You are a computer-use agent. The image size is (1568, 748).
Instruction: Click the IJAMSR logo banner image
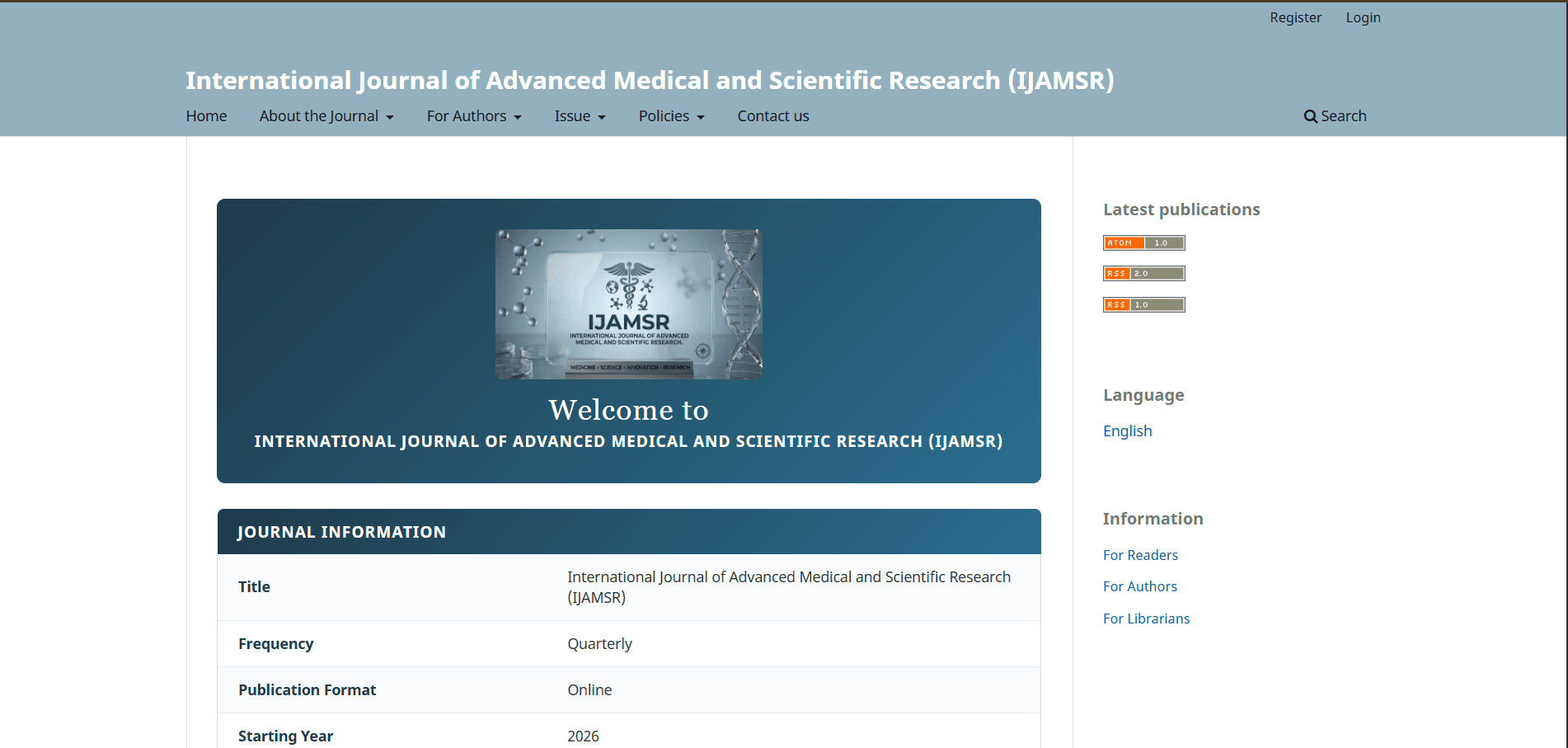click(x=628, y=304)
